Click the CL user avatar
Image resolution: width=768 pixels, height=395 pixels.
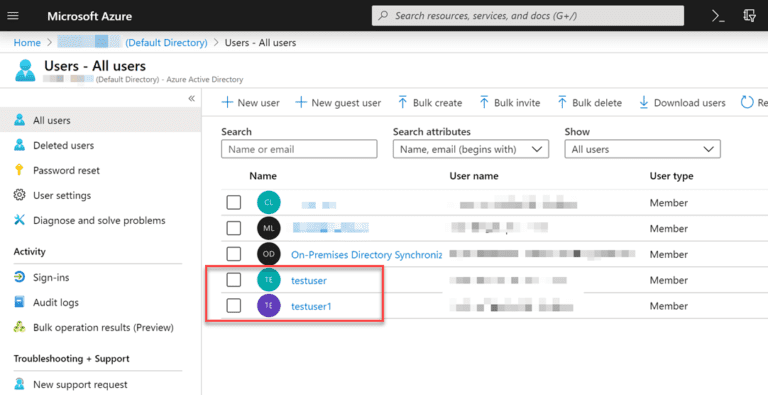coord(268,202)
